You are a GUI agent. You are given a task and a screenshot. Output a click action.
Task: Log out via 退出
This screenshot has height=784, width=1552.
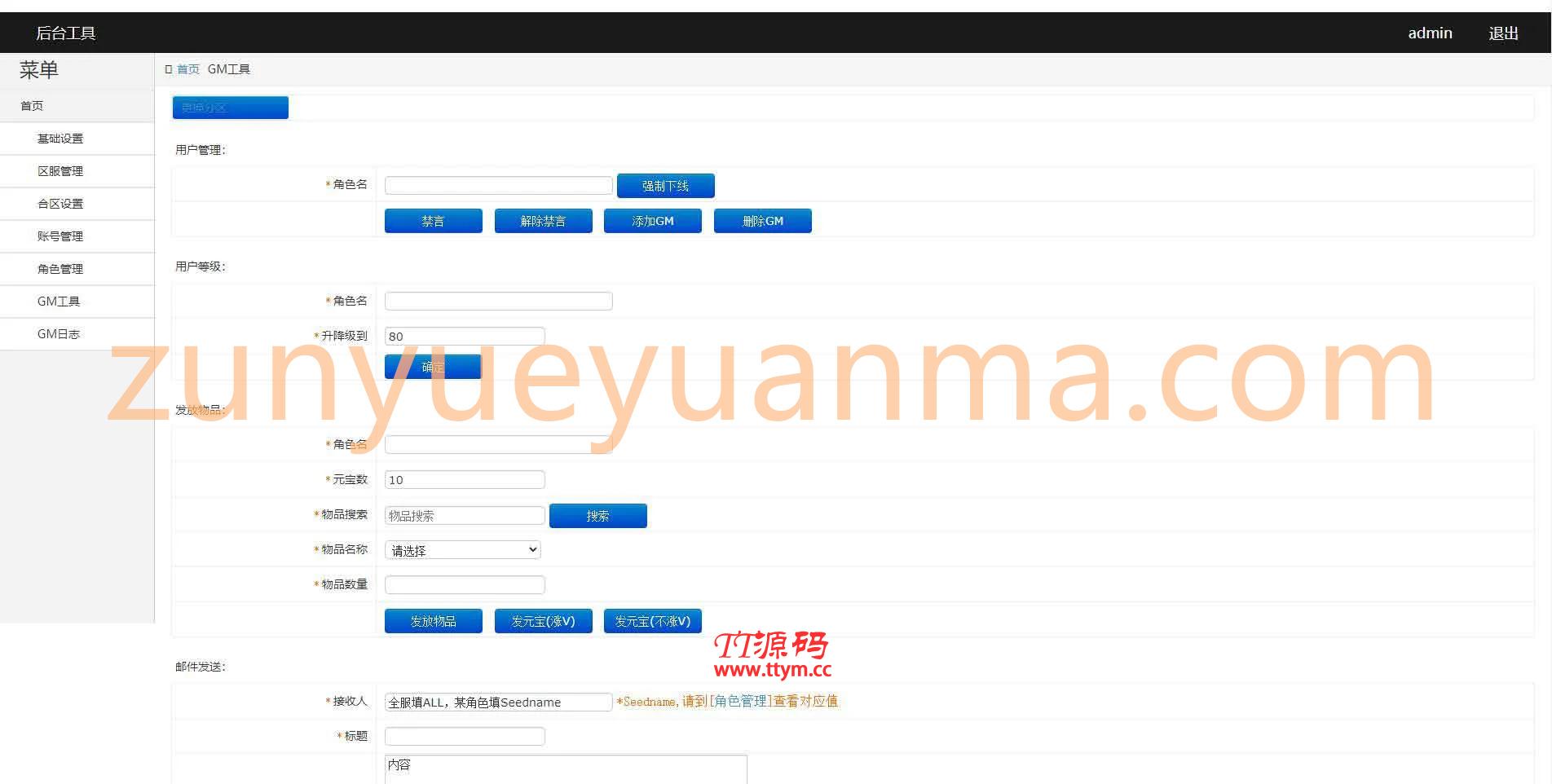pos(1503,33)
